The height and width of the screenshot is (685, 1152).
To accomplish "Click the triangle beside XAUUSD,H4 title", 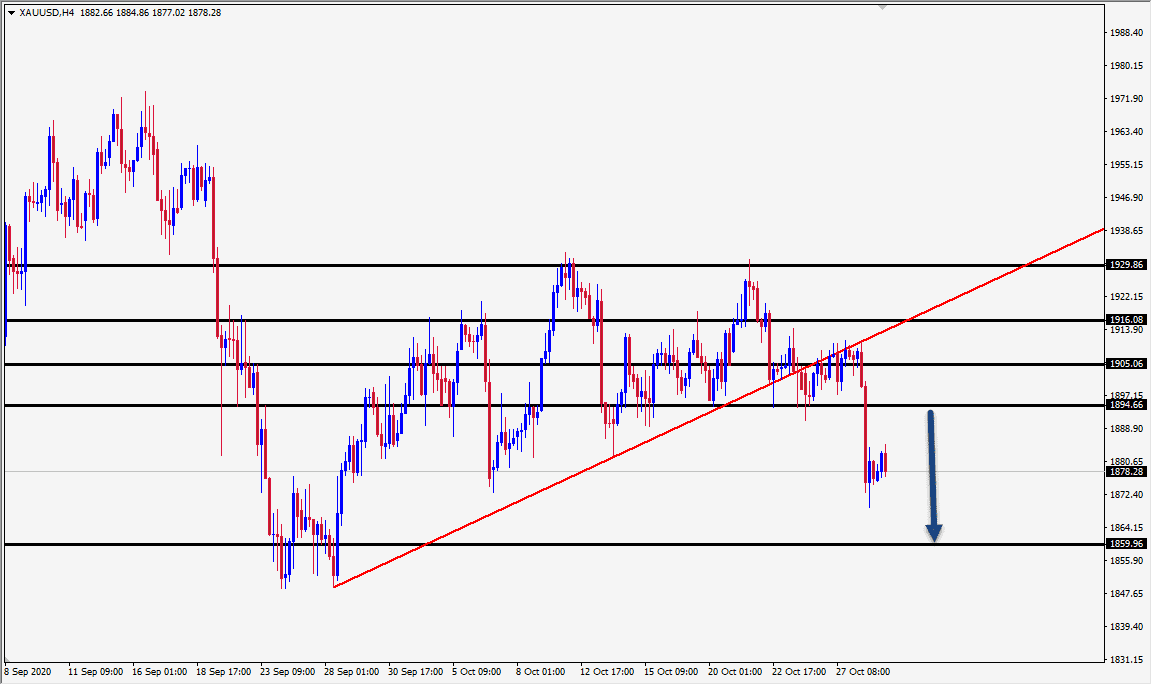I will (x=12, y=12).
